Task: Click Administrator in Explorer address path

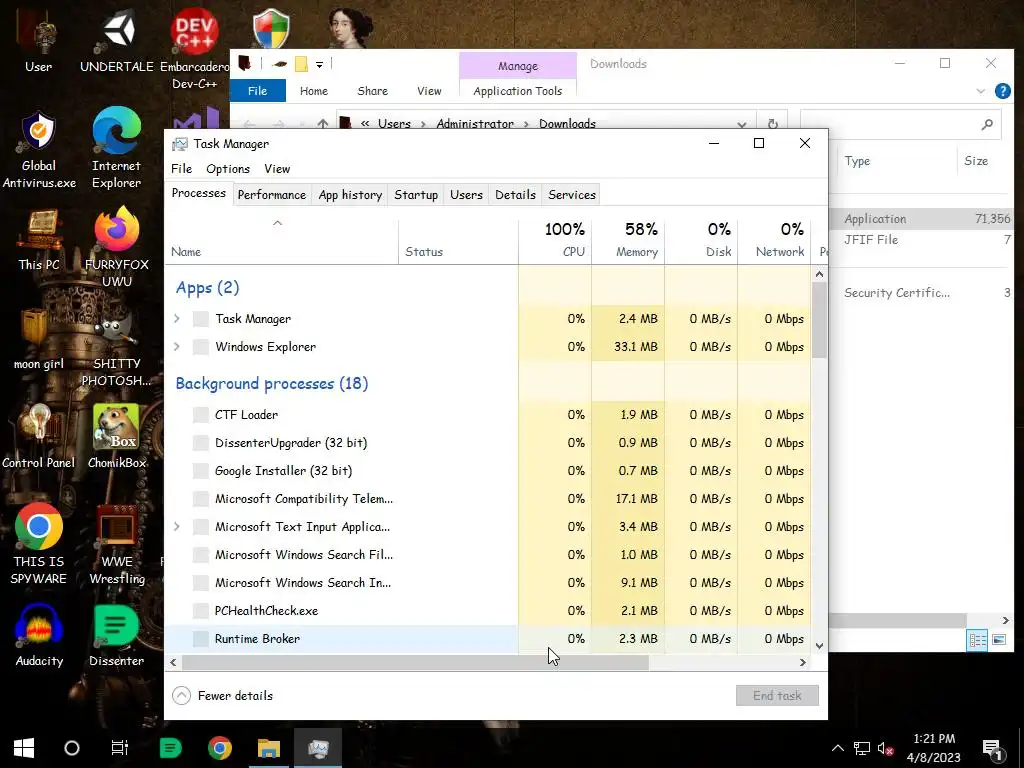Action: (x=475, y=123)
